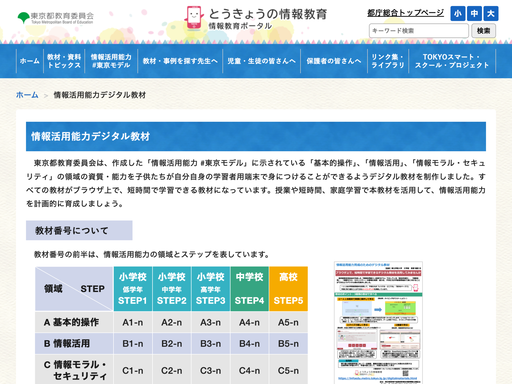Viewport: 512px width, 384px height.
Task: Open 情報活用能力 #東京モデル menu item
Action: point(111,61)
